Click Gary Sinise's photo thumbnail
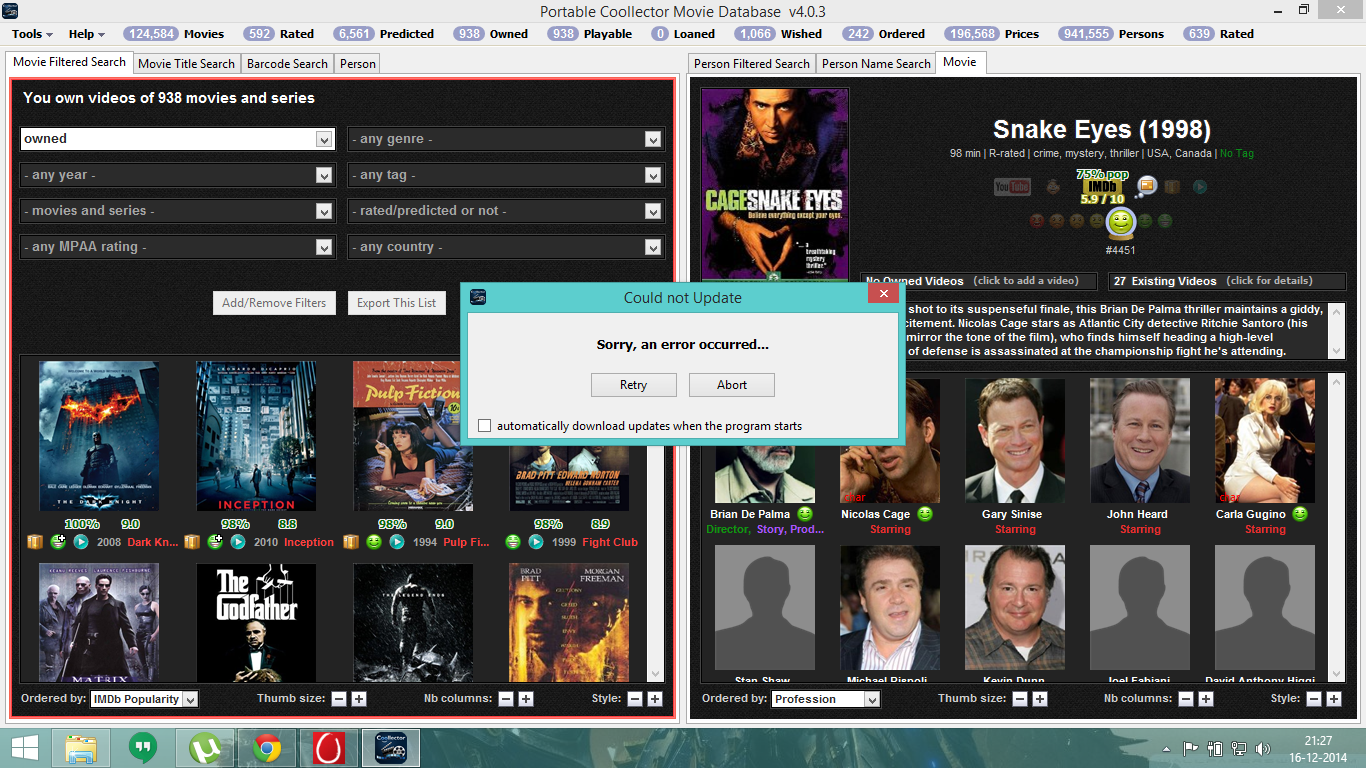1366x768 pixels. pos(1015,441)
